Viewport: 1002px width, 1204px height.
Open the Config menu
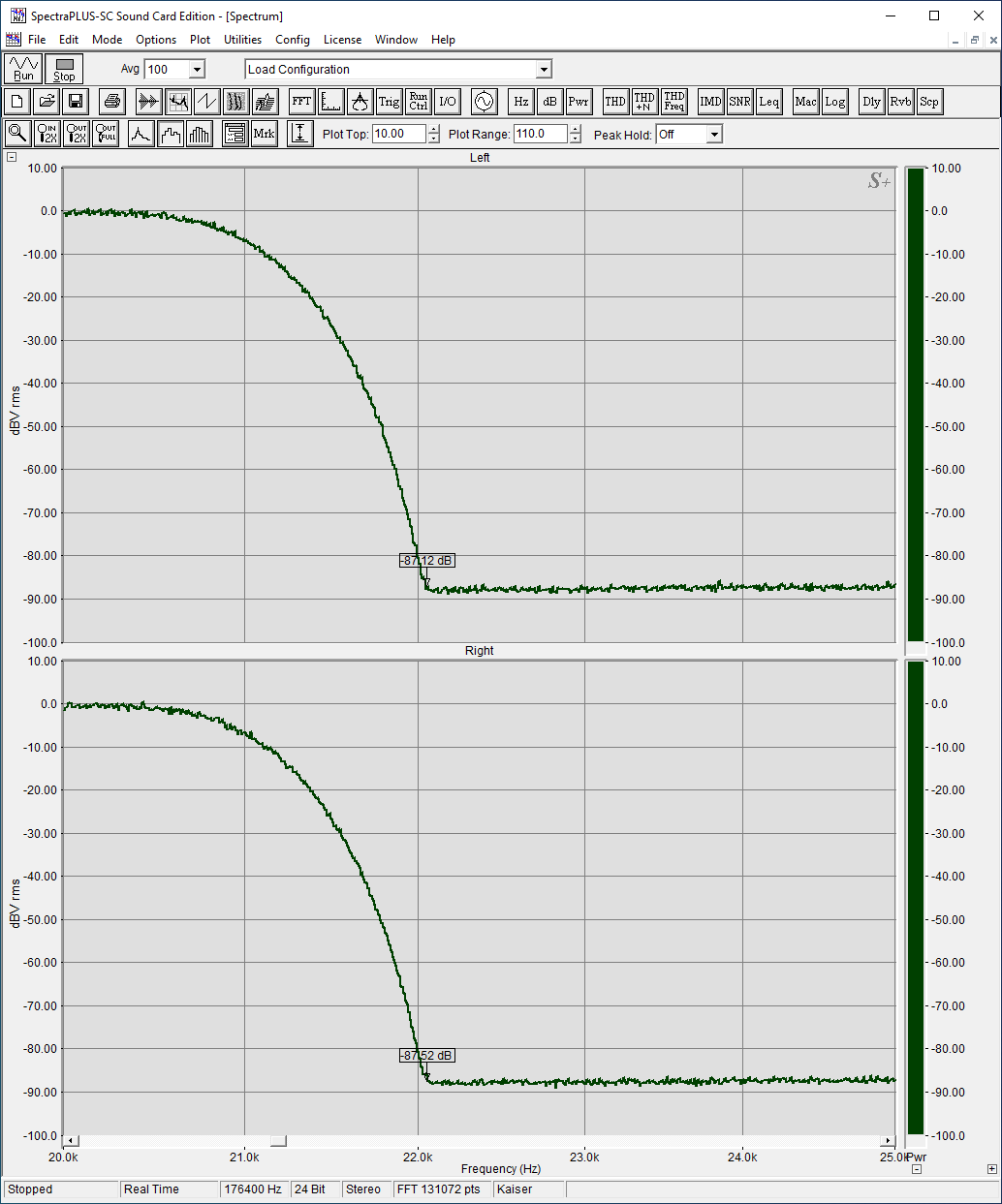(x=293, y=40)
